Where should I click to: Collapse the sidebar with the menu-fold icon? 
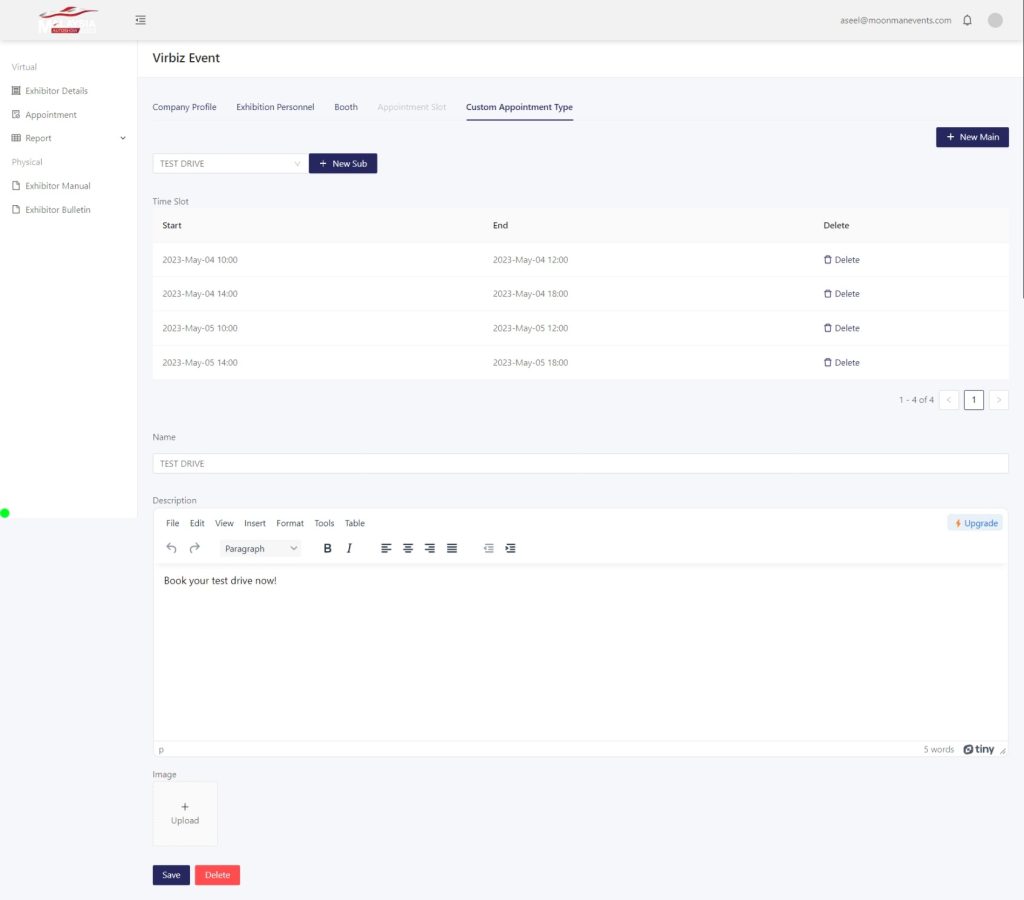pos(140,20)
